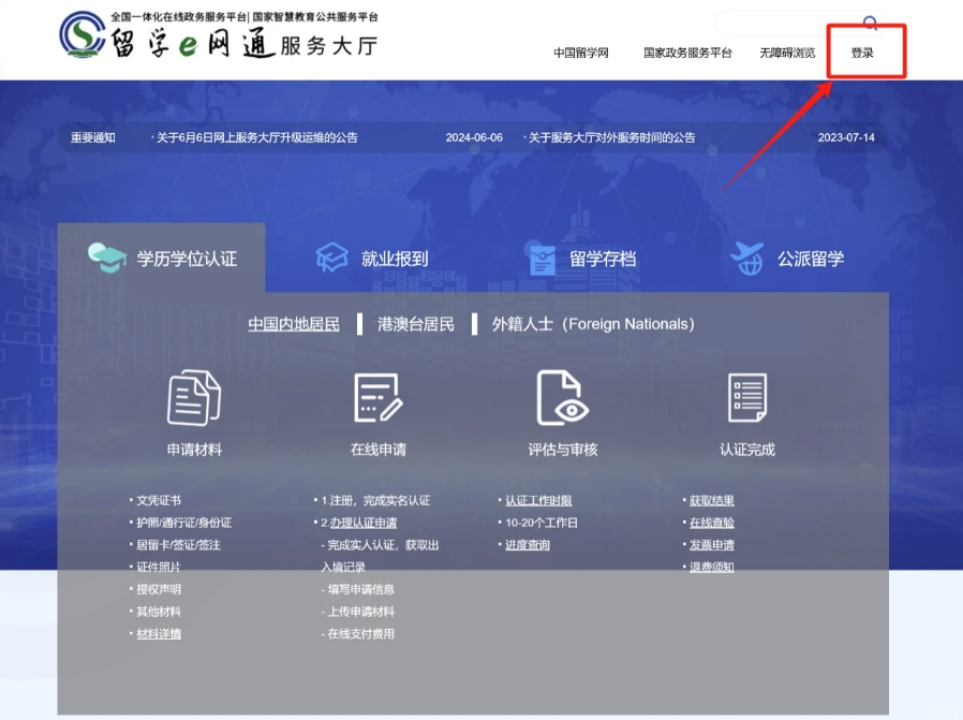The width and height of the screenshot is (963, 720).
Task: Open the 办理认证申请 link
Action: pyautogui.click(x=364, y=523)
